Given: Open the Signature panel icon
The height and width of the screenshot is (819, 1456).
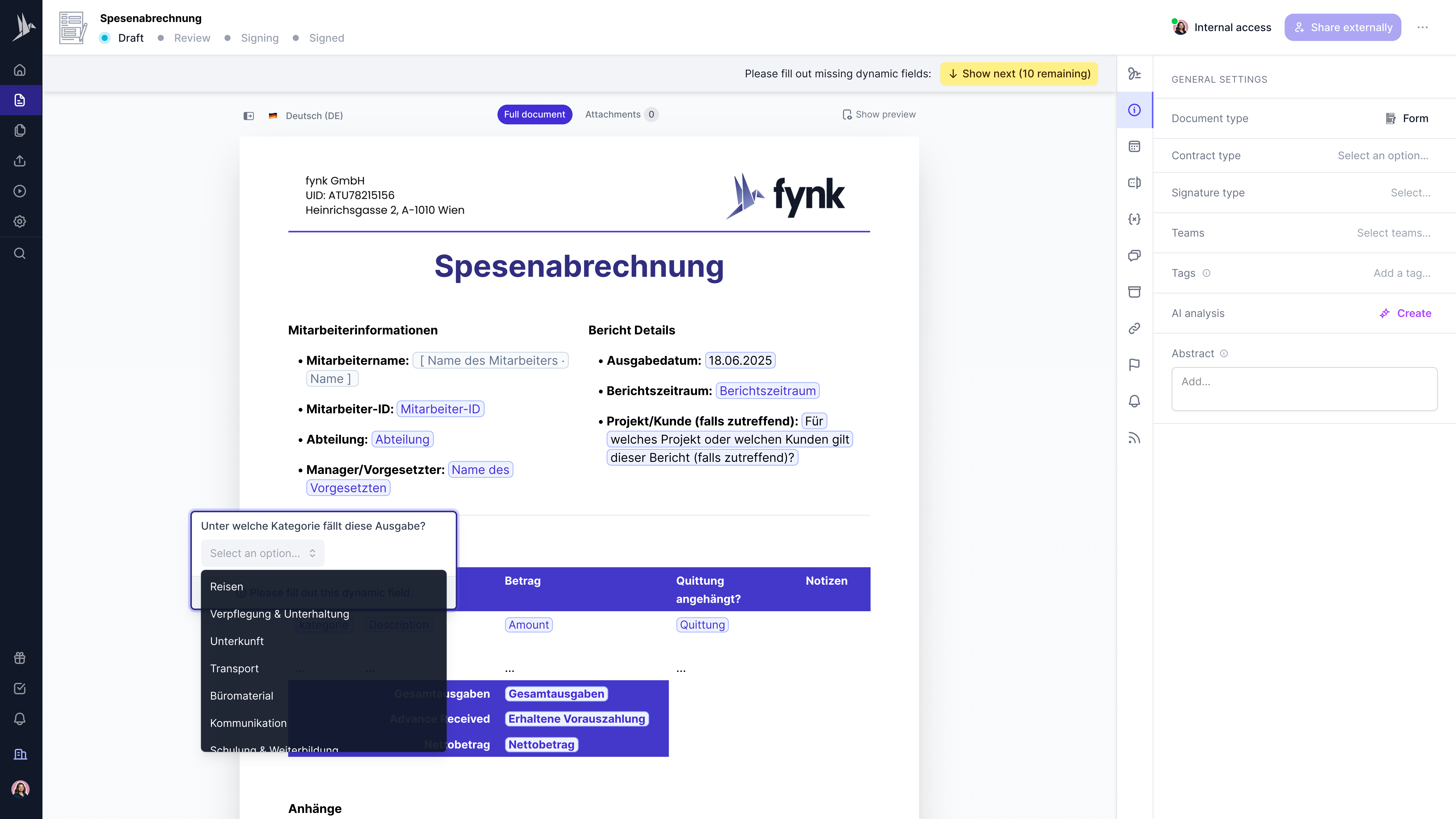Looking at the screenshot, I should coord(1134,74).
